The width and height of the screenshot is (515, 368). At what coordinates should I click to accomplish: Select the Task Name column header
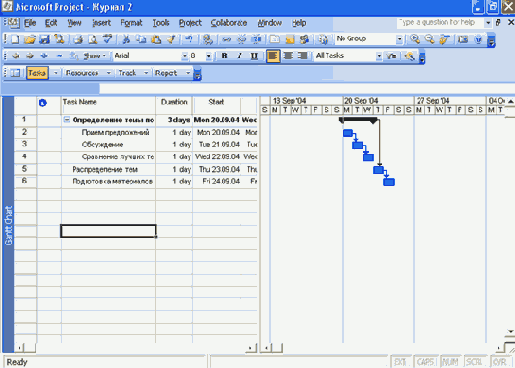108,105
